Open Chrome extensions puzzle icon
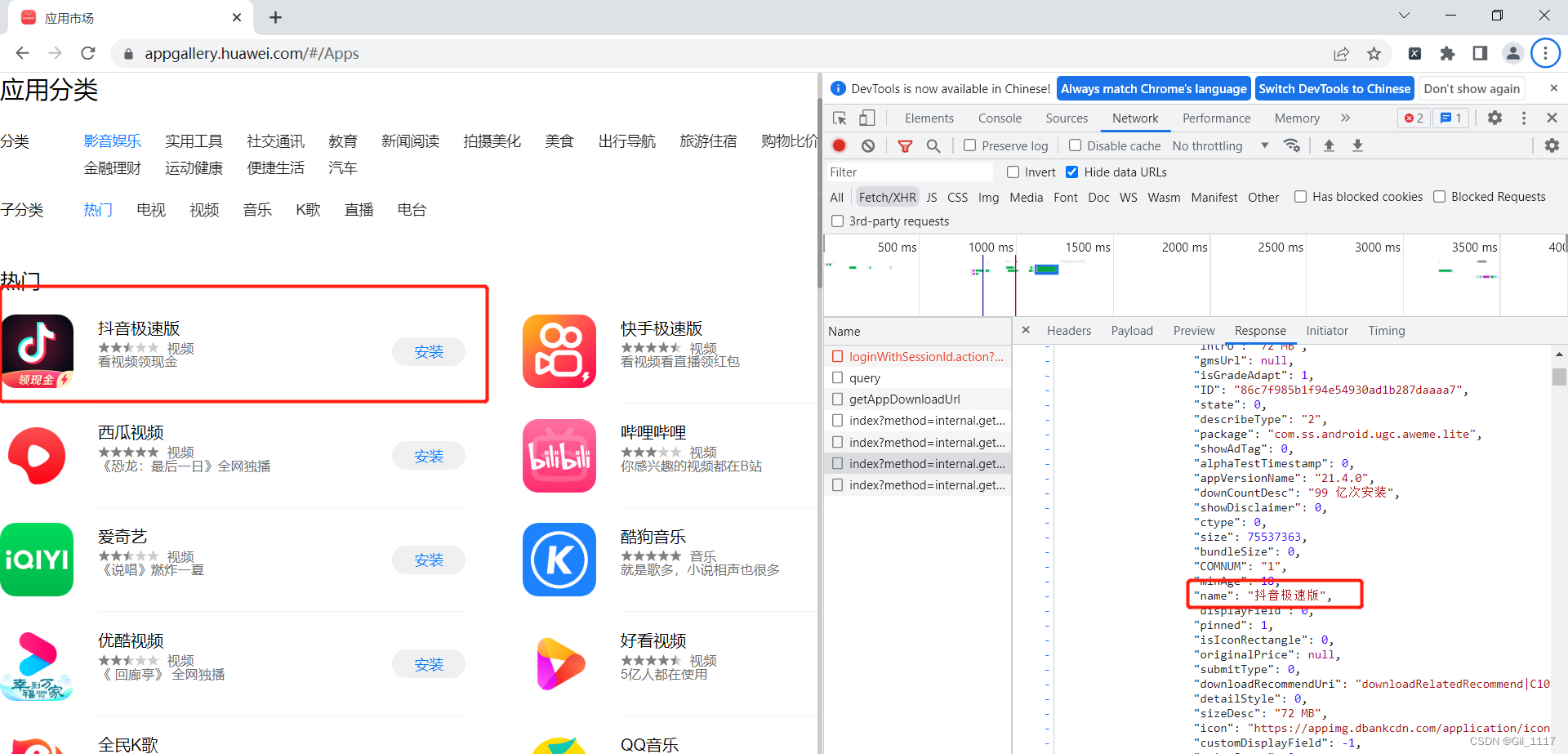This screenshot has height=754, width=1568. click(x=1447, y=54)
